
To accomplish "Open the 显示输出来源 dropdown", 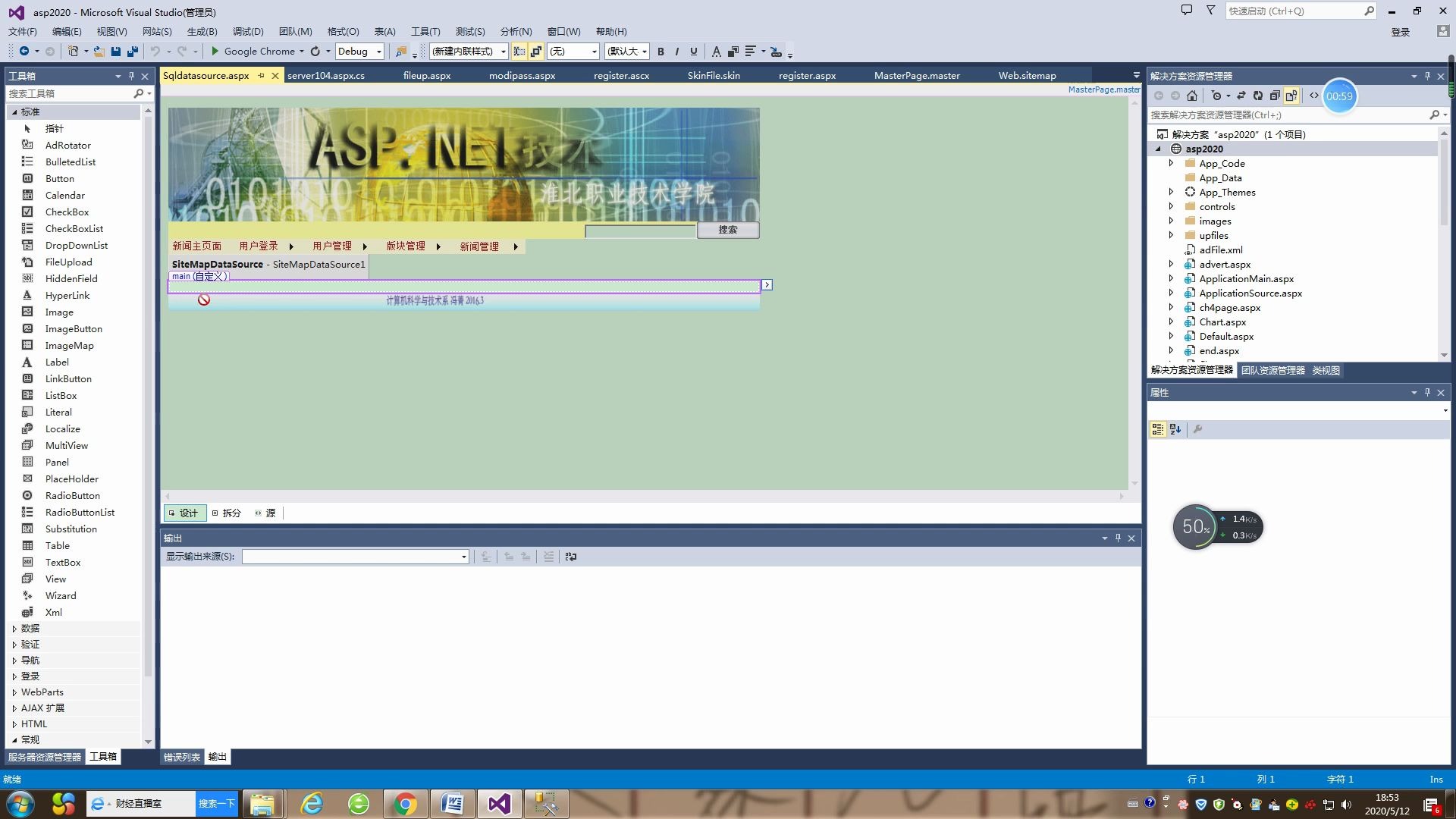I will 461,556.
